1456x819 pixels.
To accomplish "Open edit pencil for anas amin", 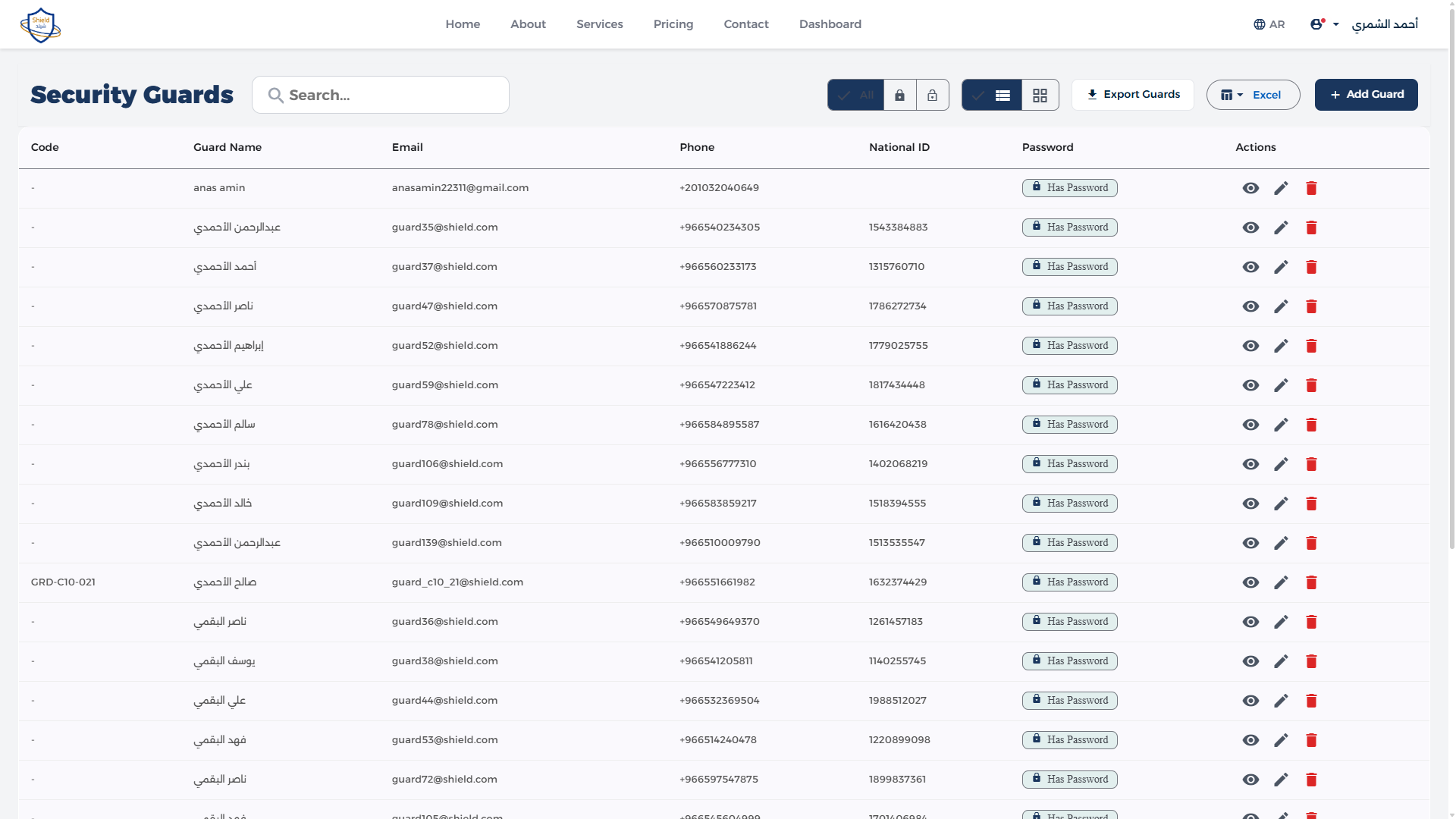I will pyautogui.click(x=1281, y=188).
